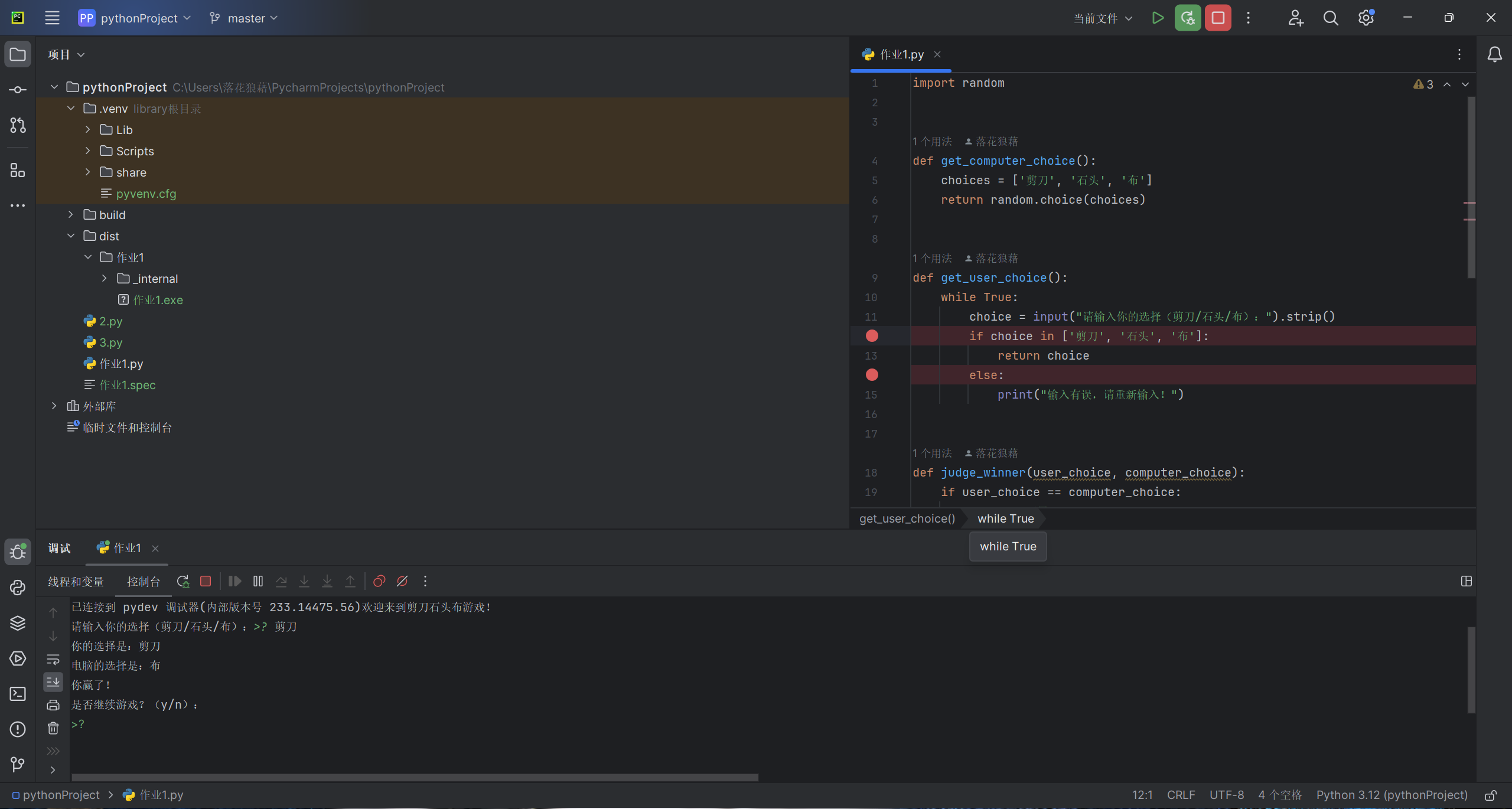Collapse the .venv folder in project tree
This screenshot has width=1512, height=809.
tap(71, 109)
